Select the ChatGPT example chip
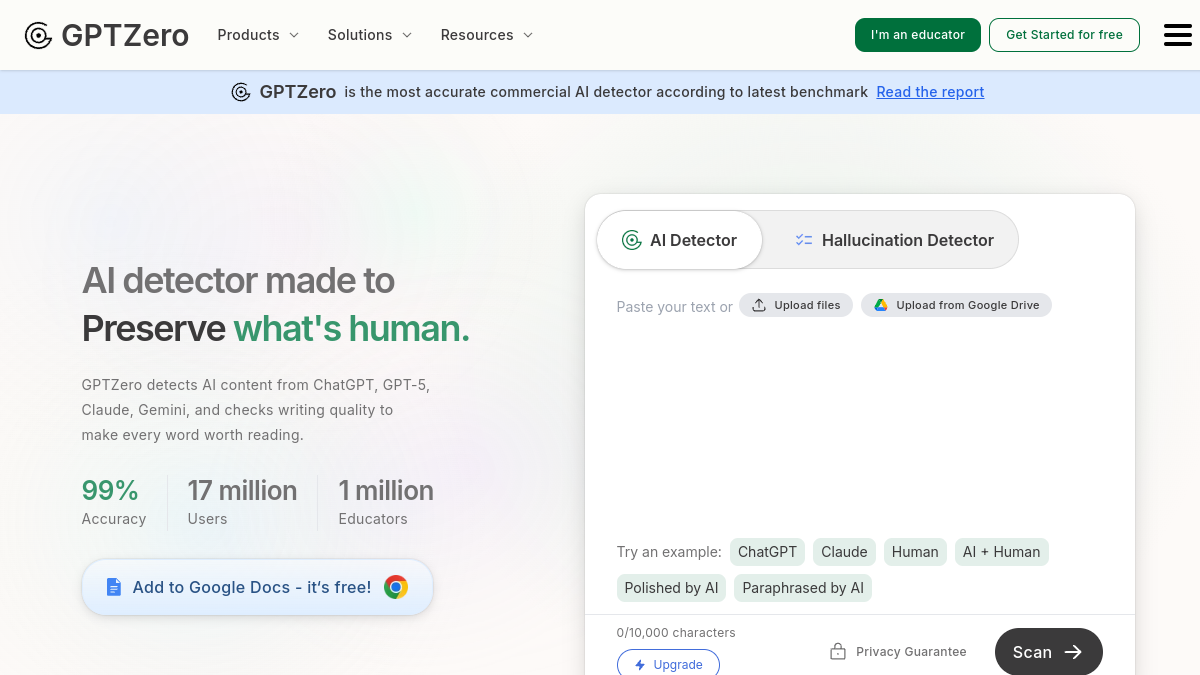The height and width of the screenshot is (675, 1200). pyautogui.click(x=768, y=552)
